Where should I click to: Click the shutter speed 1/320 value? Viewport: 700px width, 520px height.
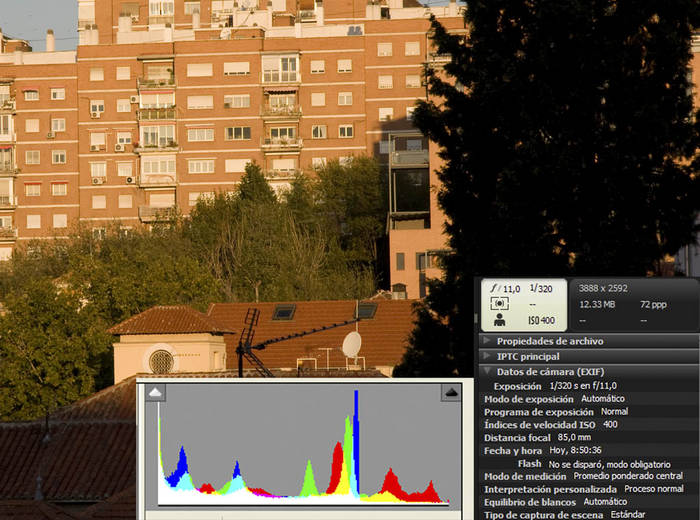click(541, 289)
